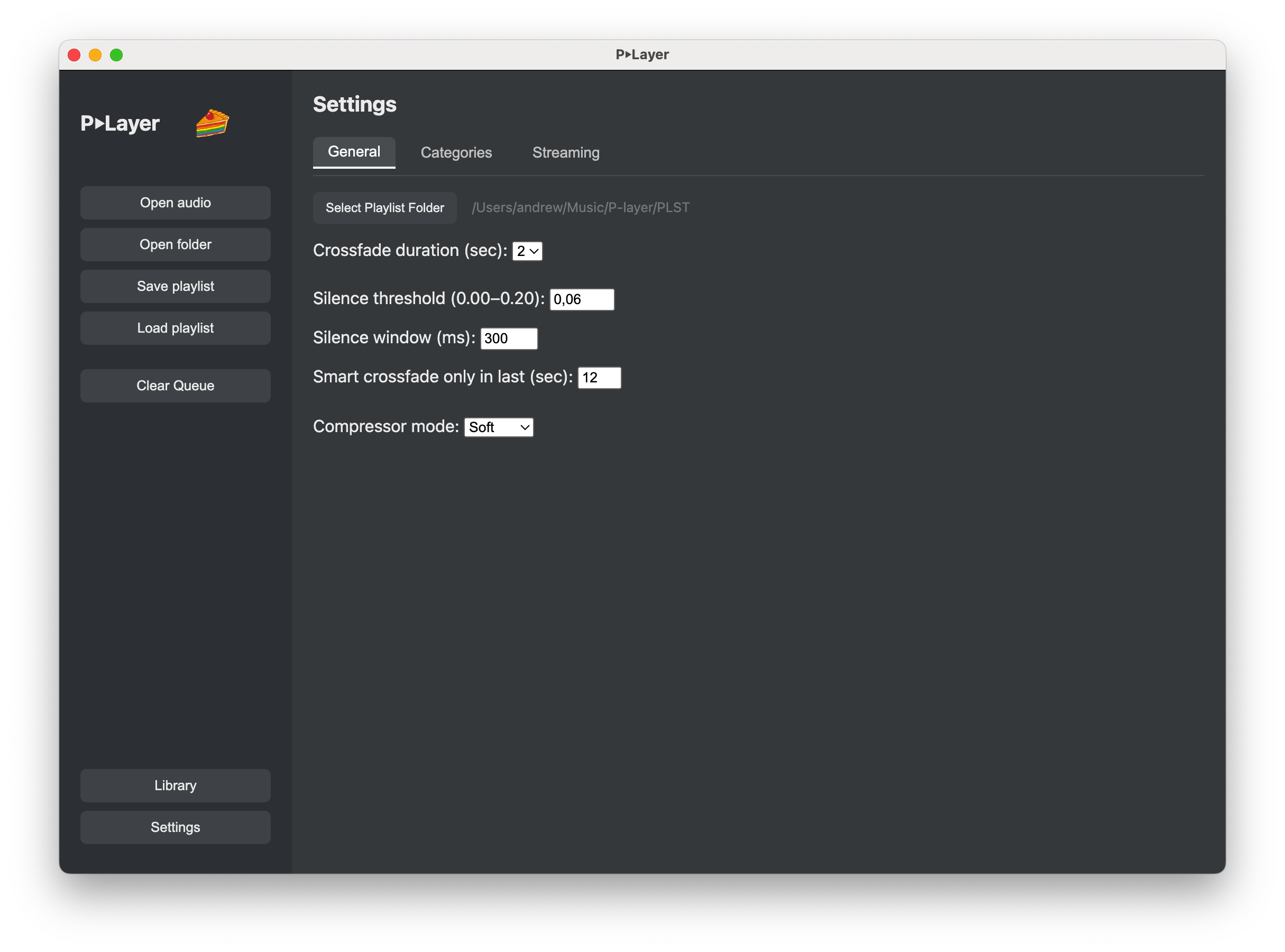The image size is (1285, 952).
Task: Switch to the Categories tab
Action: tap(456, 152)
